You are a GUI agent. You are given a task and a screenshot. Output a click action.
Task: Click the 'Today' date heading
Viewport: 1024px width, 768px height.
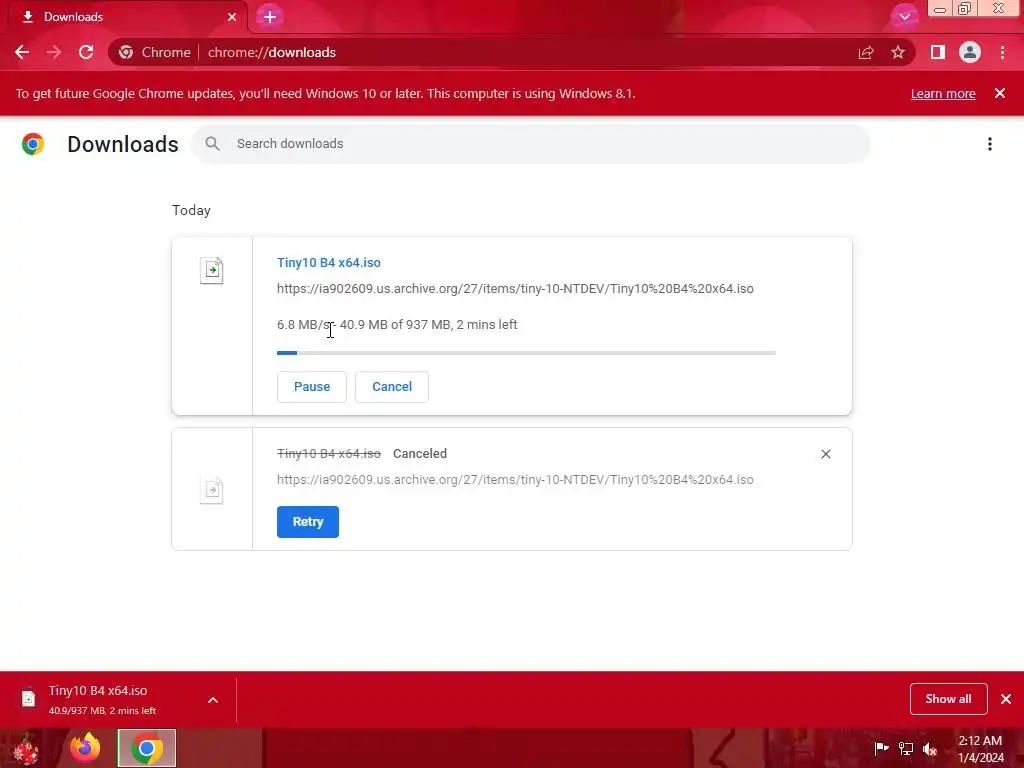click(x=191, y=210)
